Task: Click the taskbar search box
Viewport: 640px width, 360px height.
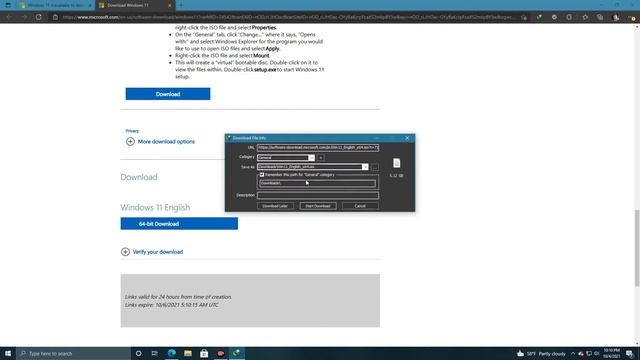Action: [x=73, y=353]
